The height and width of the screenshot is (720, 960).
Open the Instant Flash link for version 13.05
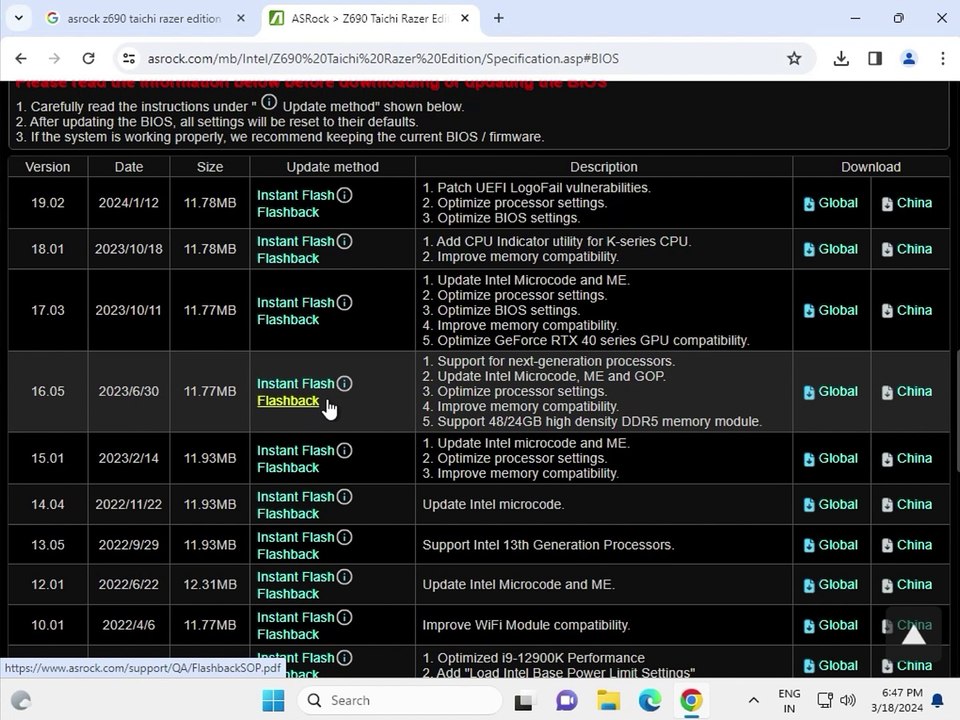click(296, 537)
